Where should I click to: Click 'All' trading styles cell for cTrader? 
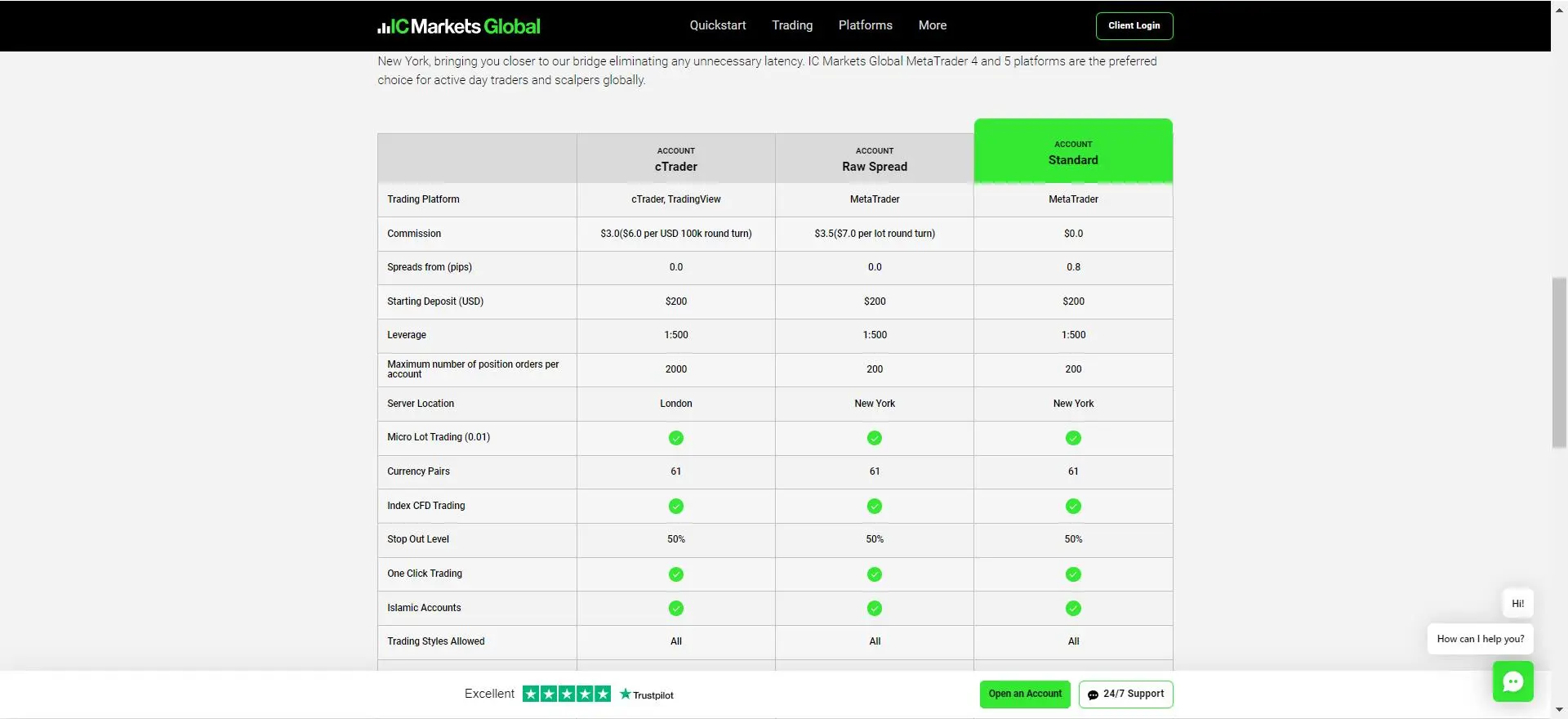coord(676,641)
